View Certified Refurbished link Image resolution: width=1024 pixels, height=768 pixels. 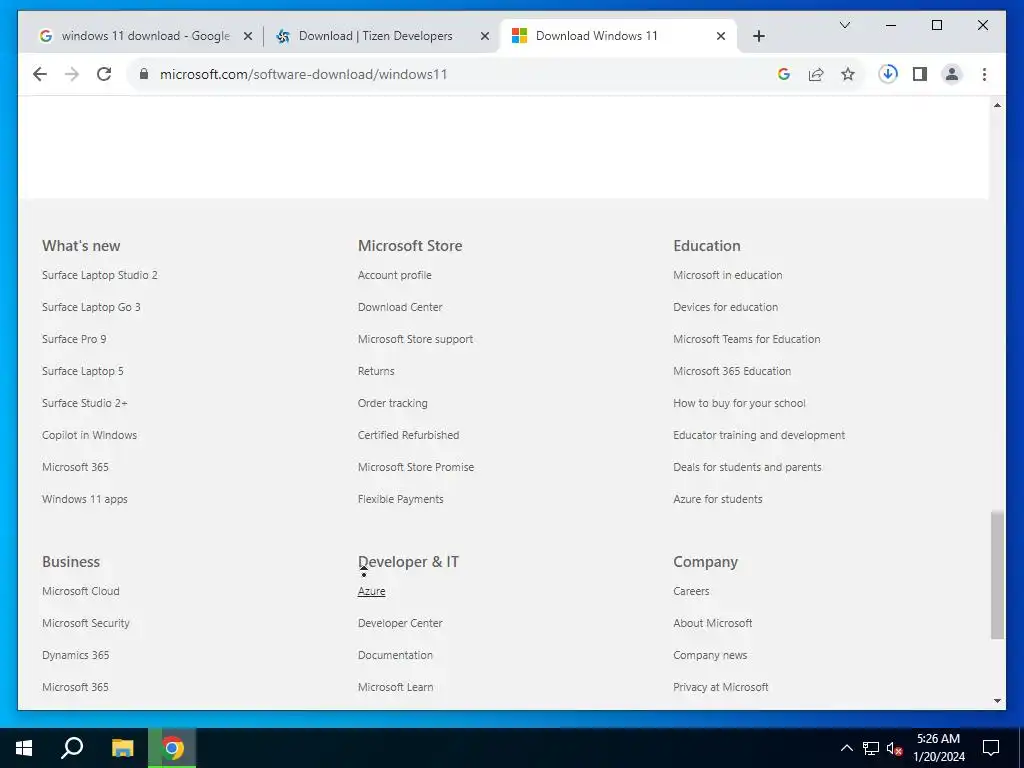click(x=409, y=435)
